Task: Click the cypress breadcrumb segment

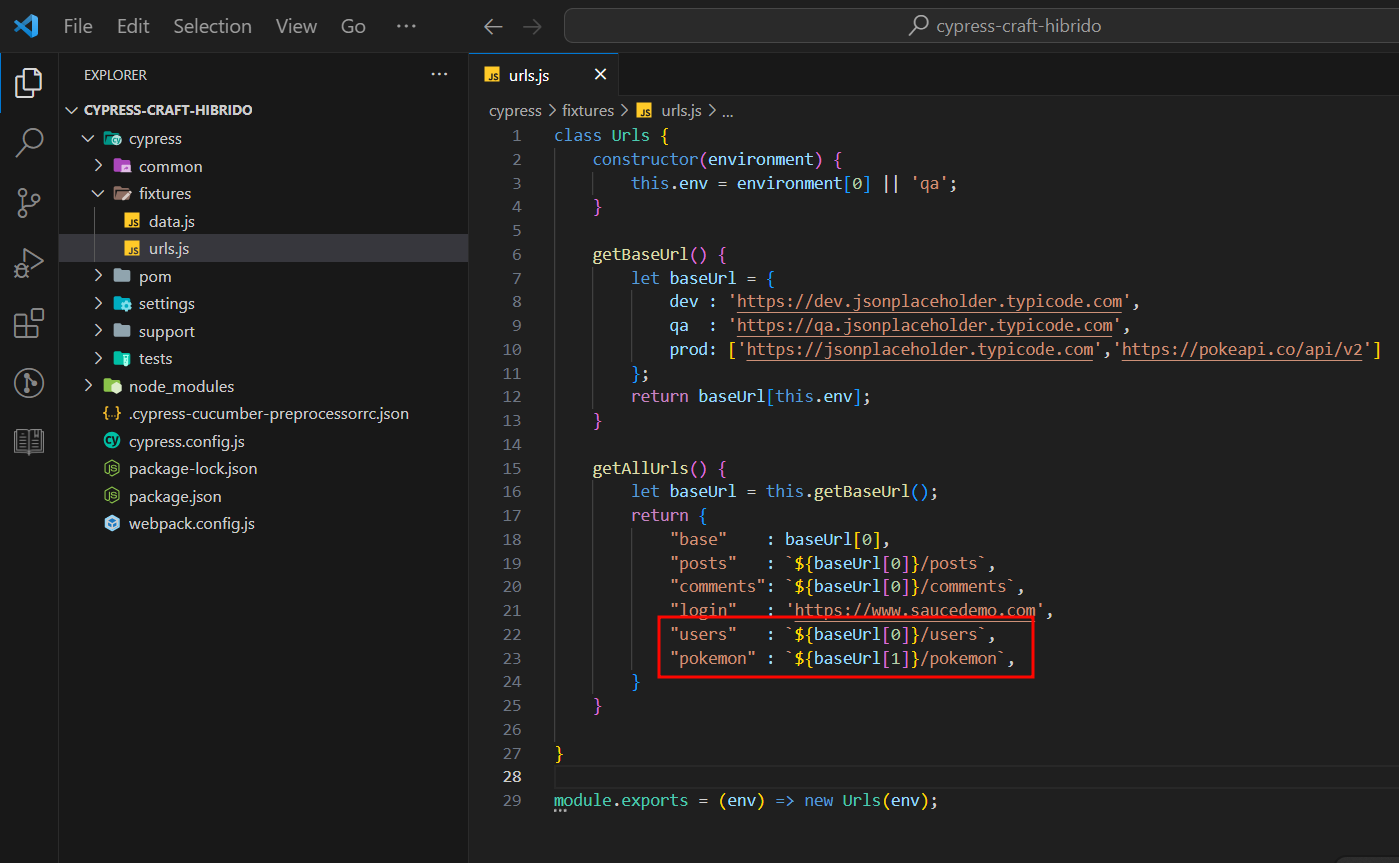Action: pos(515,111)
